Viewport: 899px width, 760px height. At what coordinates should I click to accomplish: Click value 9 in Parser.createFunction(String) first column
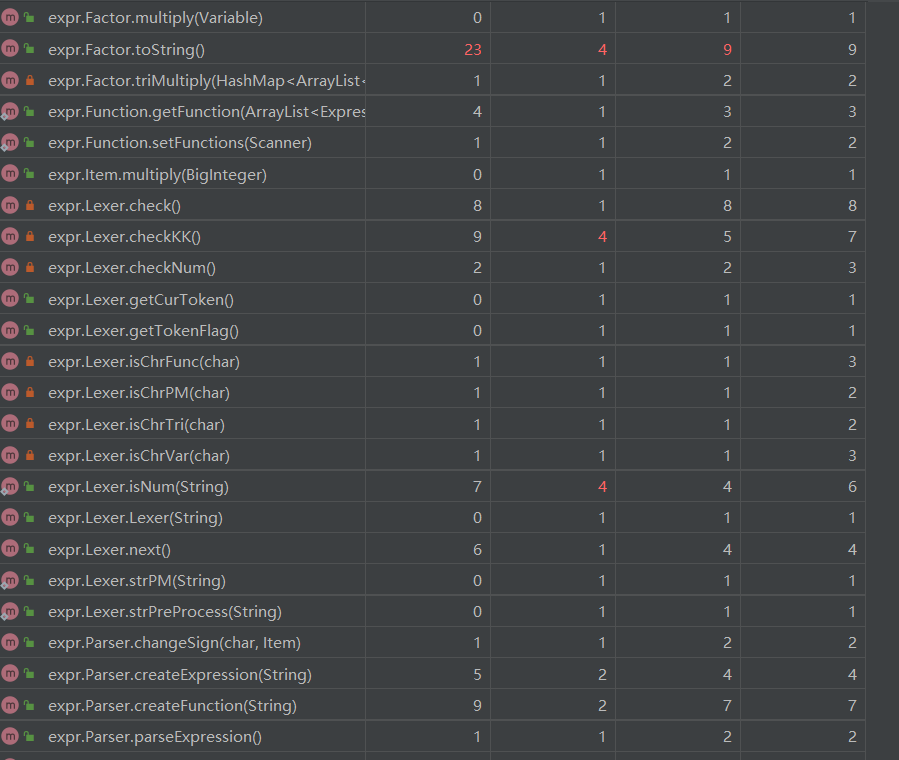477,705
